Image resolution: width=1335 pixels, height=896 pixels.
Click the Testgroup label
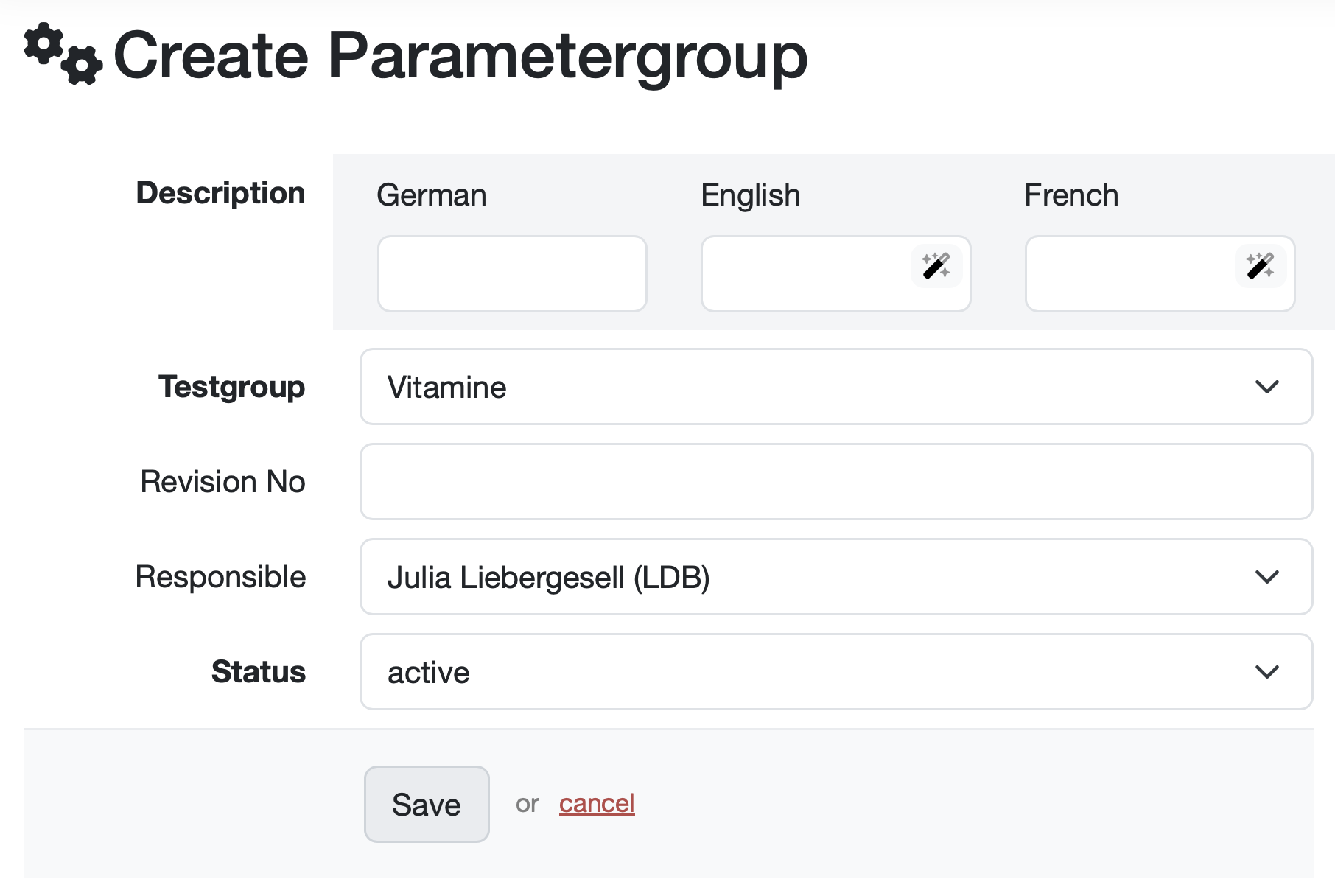click(231, 387)
